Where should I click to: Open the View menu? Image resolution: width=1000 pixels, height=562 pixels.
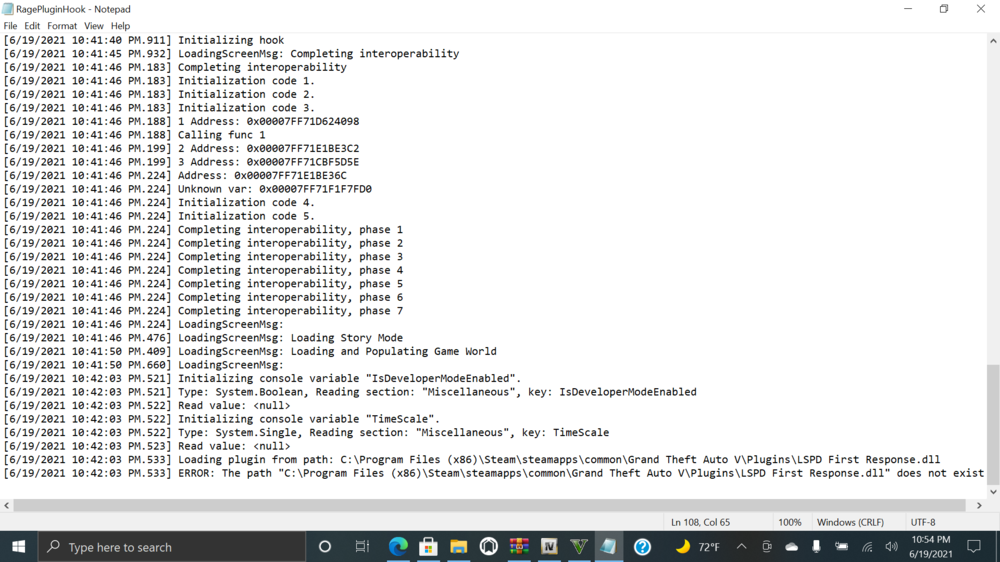[93, 26]
